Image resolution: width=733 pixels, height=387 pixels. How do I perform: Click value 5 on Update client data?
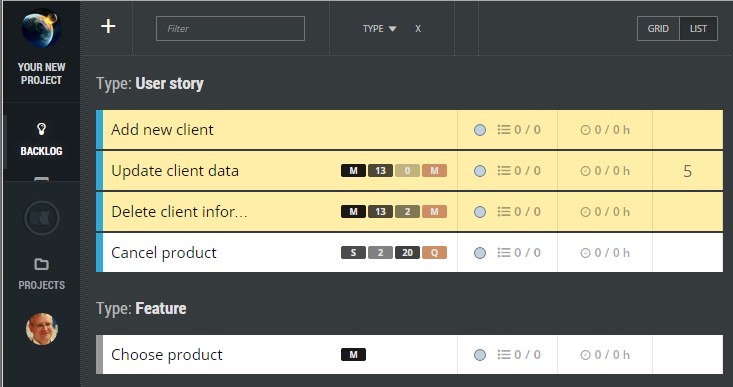[x=687, y=171]
